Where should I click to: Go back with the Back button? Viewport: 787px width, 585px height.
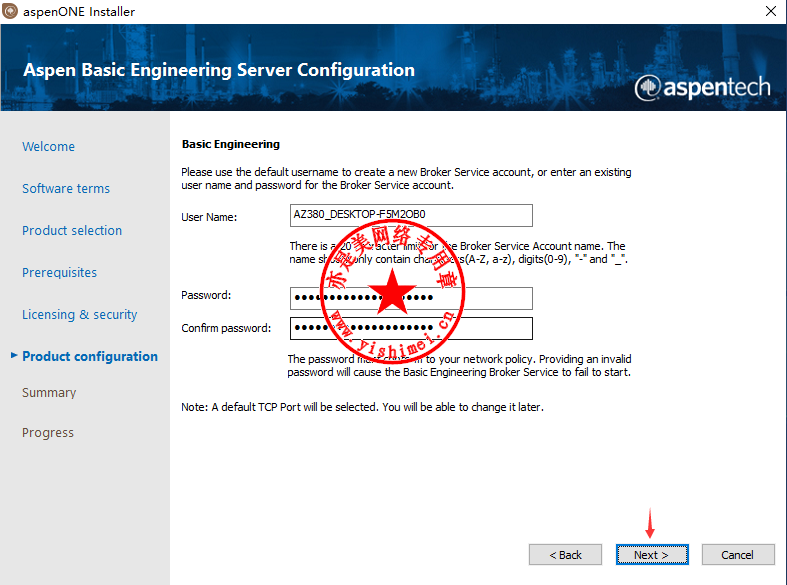pyautogui.click(x=565, y=554)
